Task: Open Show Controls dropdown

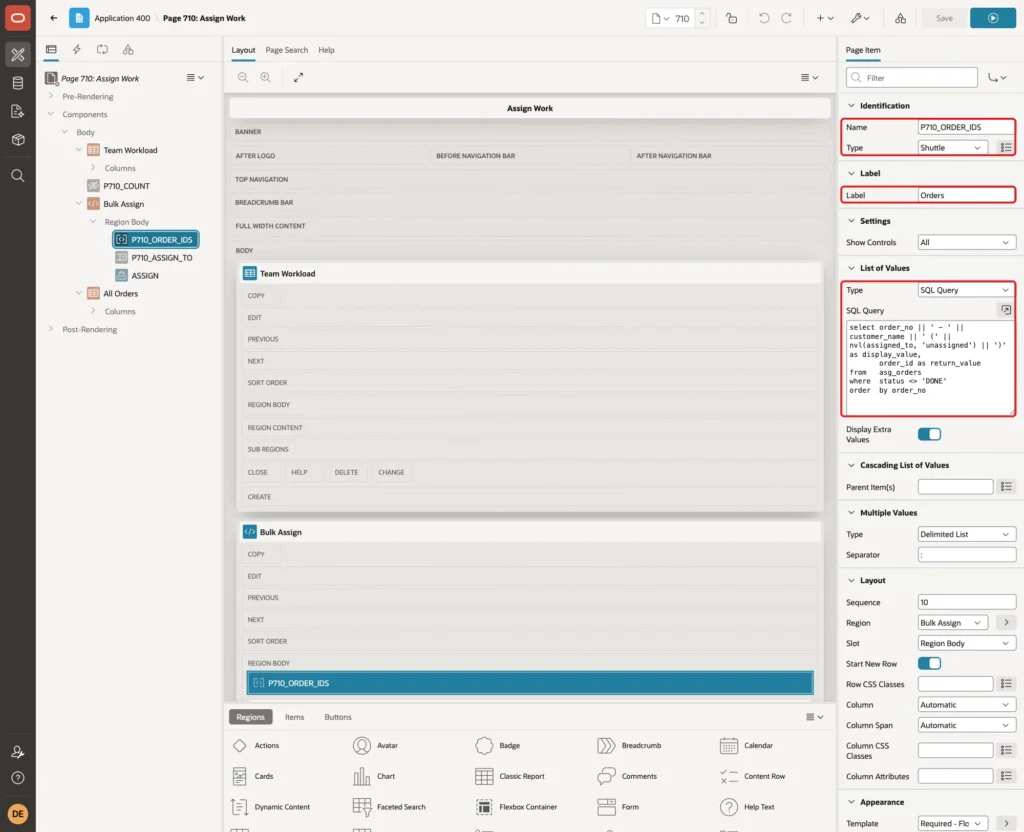Action: (967, 242)
